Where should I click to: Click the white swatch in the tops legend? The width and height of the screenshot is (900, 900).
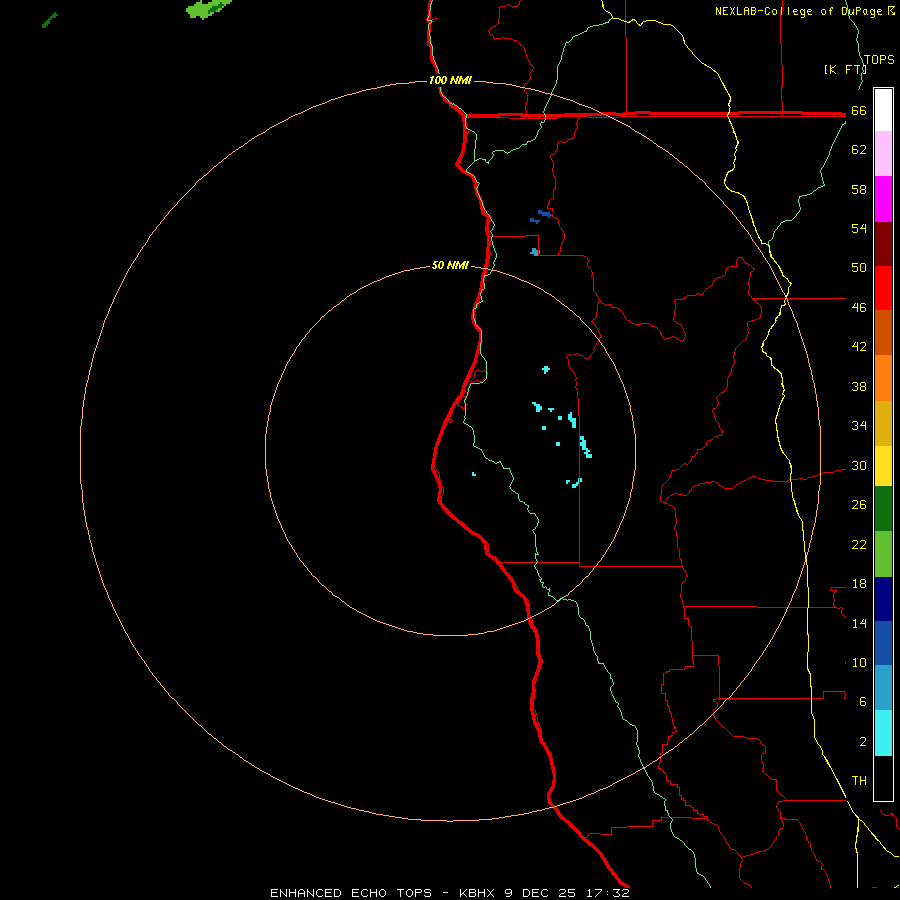pyautogui.click(x=883, y=110)
